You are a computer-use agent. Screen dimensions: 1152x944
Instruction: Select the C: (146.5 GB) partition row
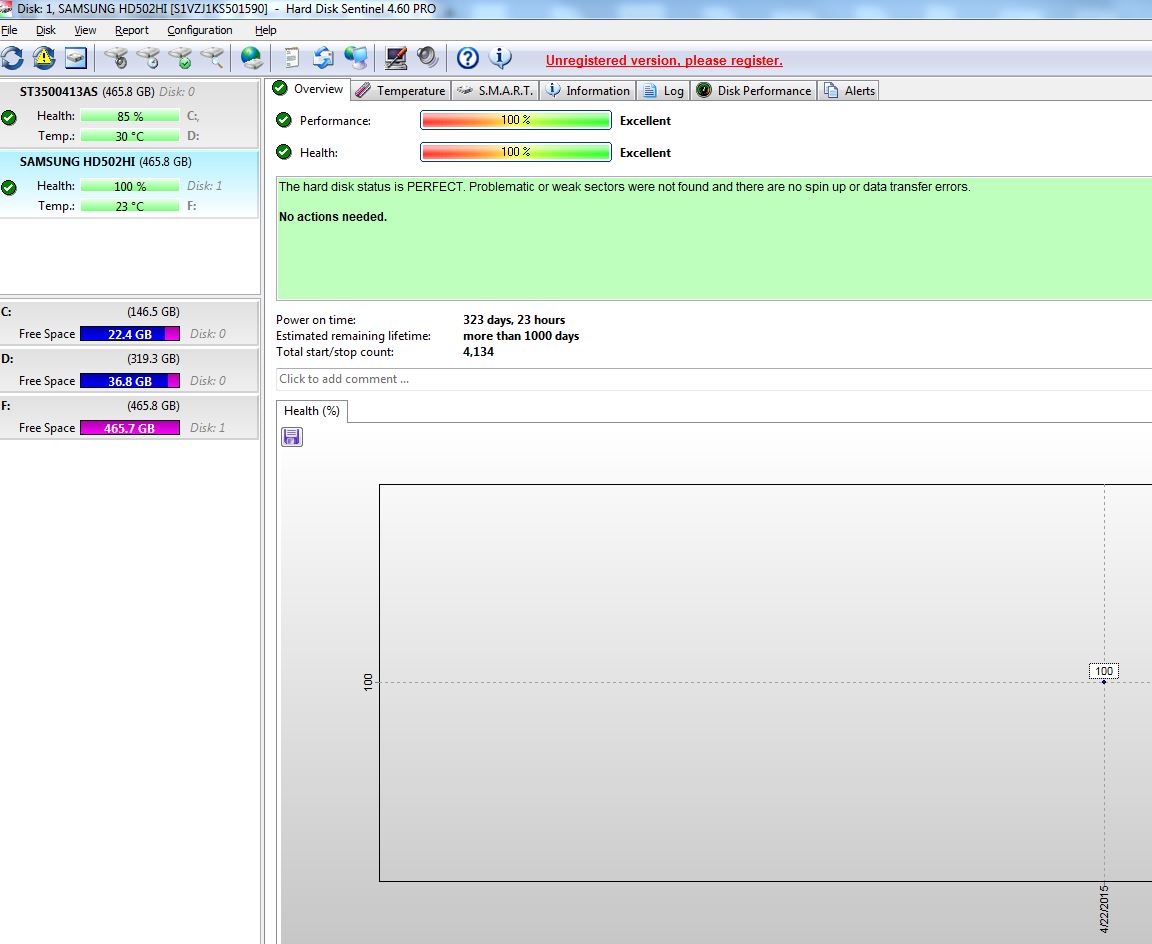(129, 323)
